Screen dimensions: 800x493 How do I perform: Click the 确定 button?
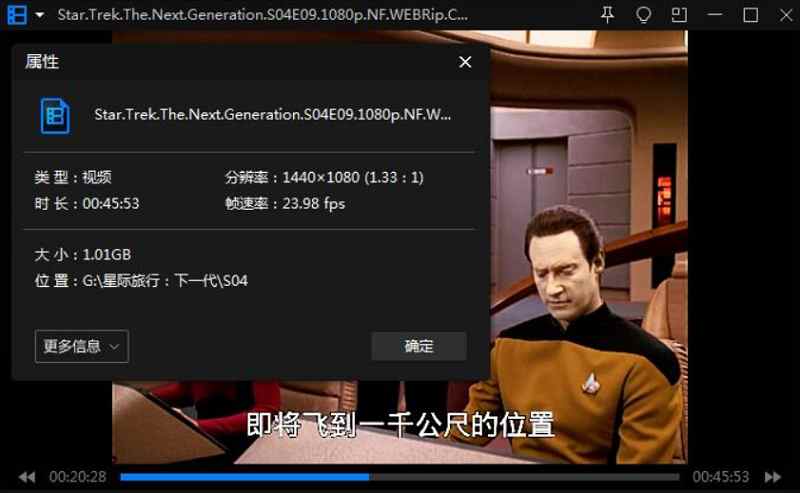[x=418, y=346]
